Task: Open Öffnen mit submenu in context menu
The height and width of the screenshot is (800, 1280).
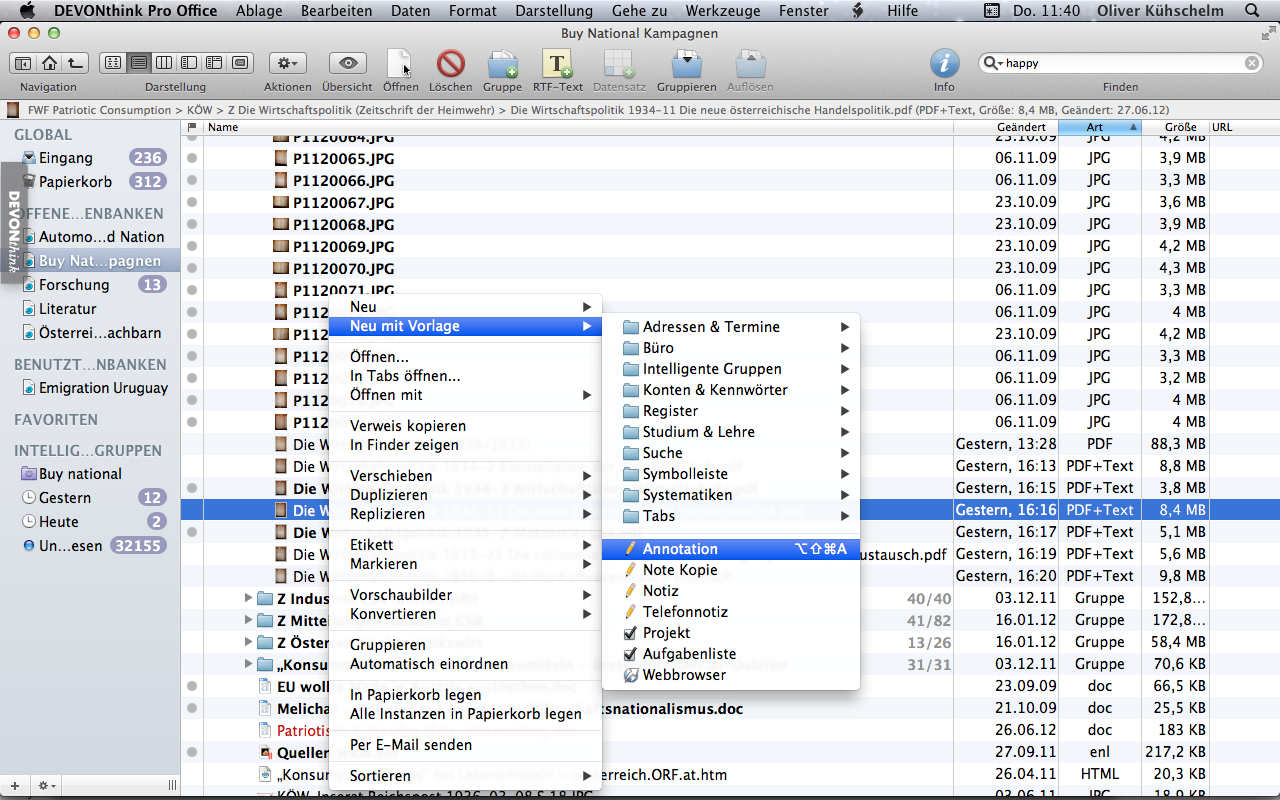Action: [x=465, y=395]
